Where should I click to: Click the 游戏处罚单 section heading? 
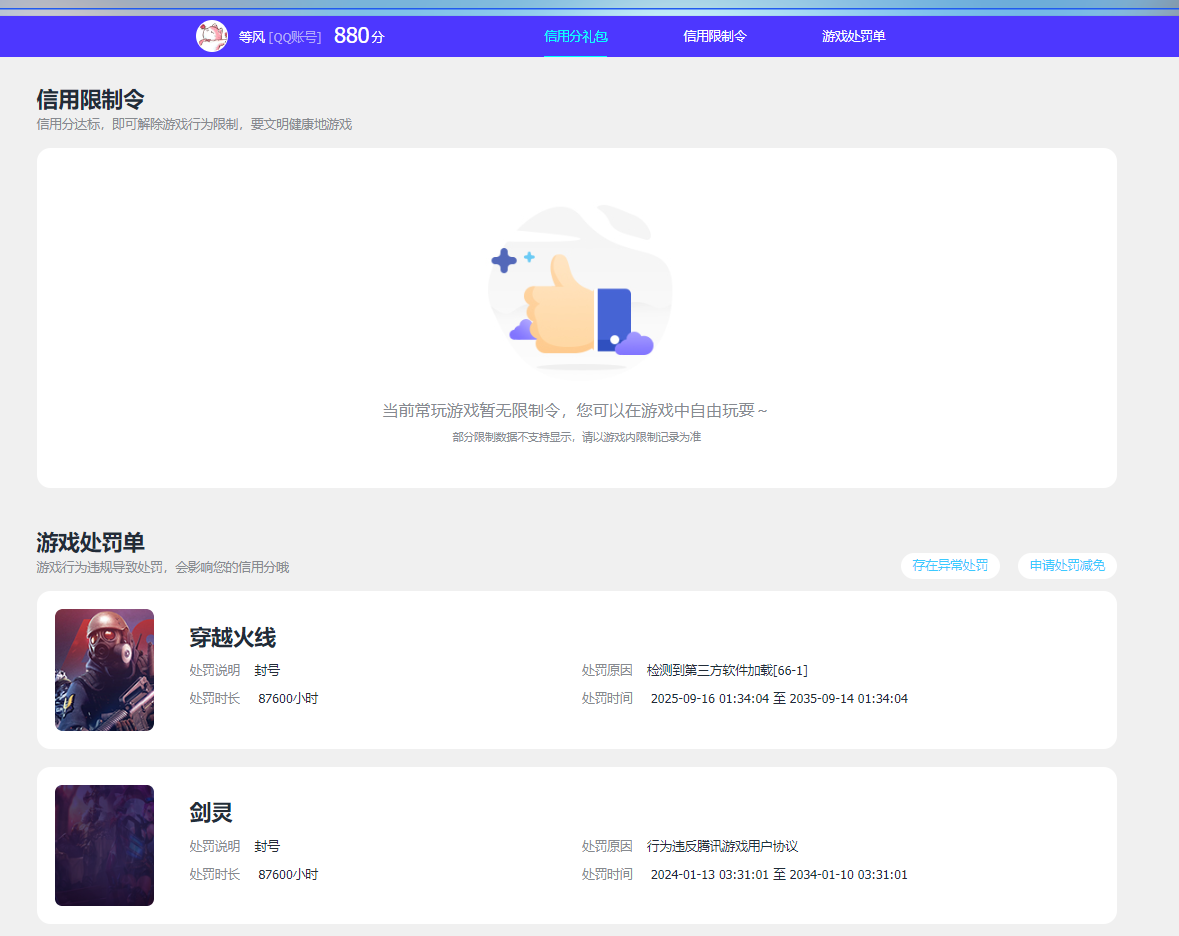tap(90, 542)
